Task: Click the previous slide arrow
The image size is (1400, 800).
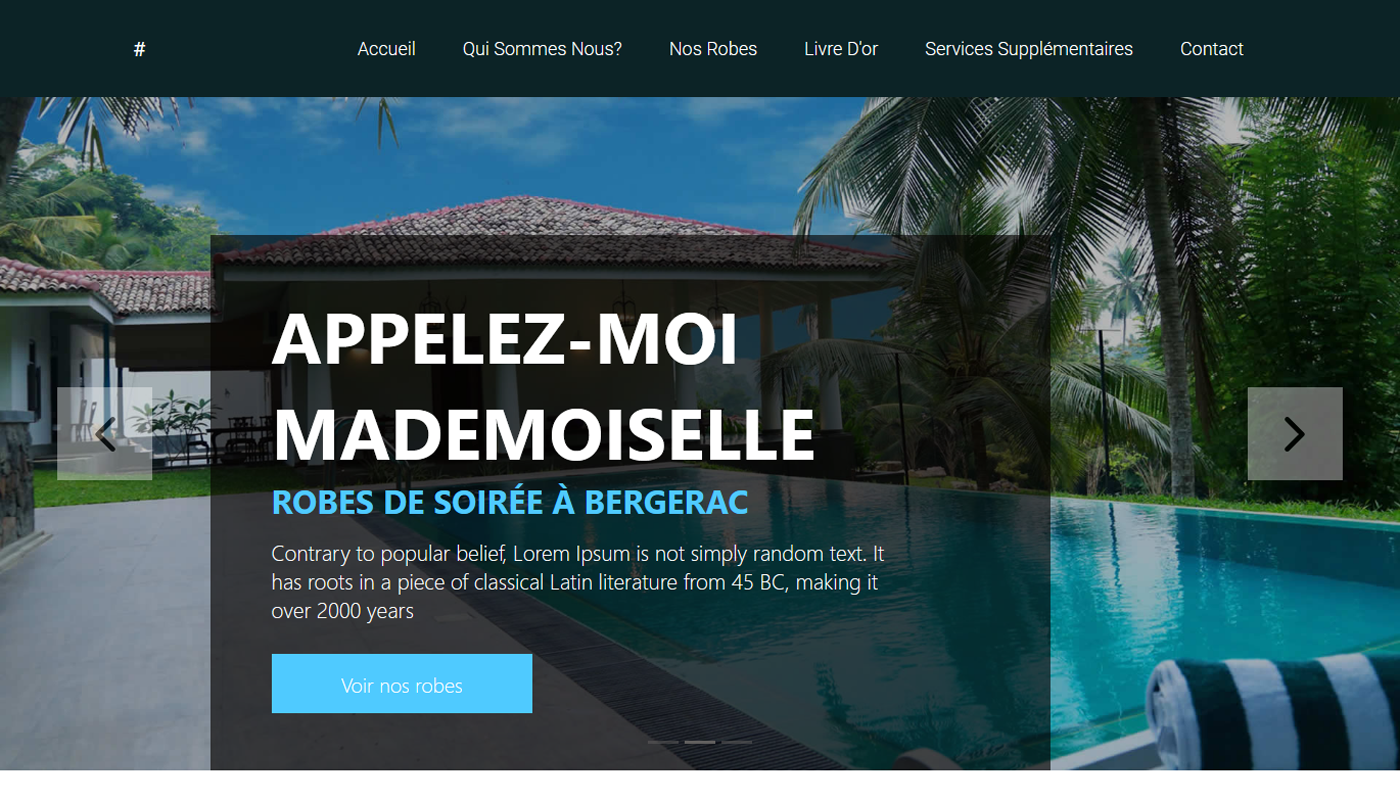Action: tap(105, 434)
